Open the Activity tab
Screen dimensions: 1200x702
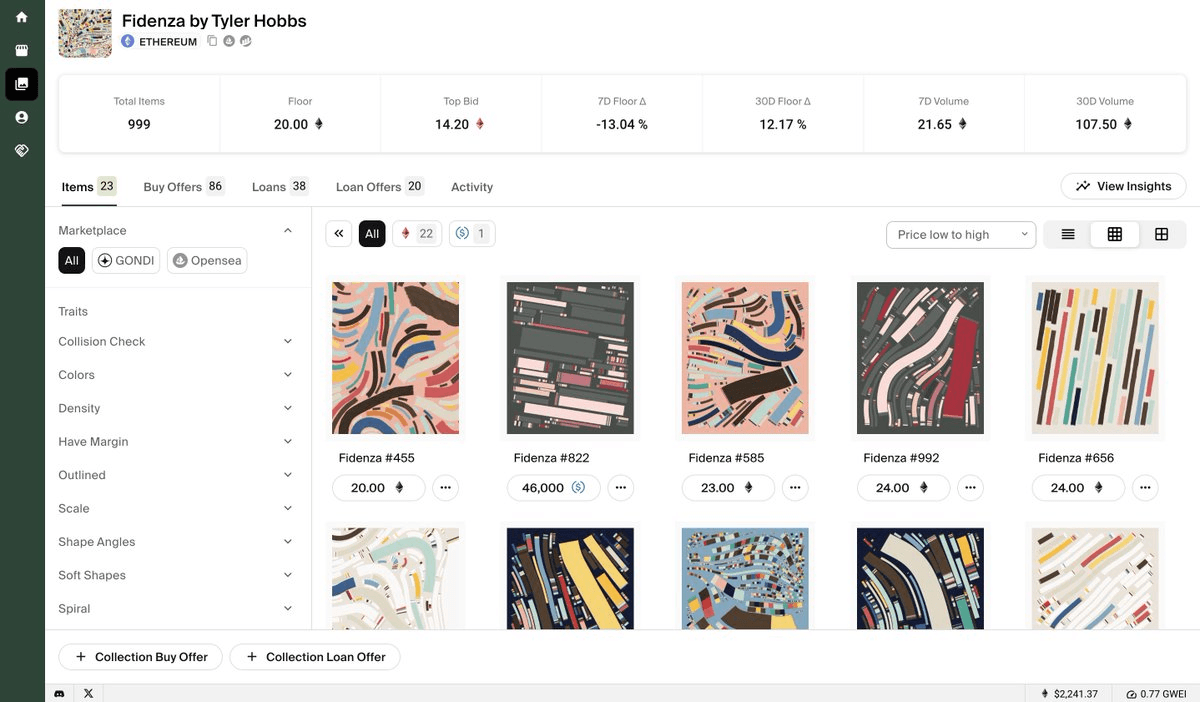pyautogui.click(x=472, y=187)
